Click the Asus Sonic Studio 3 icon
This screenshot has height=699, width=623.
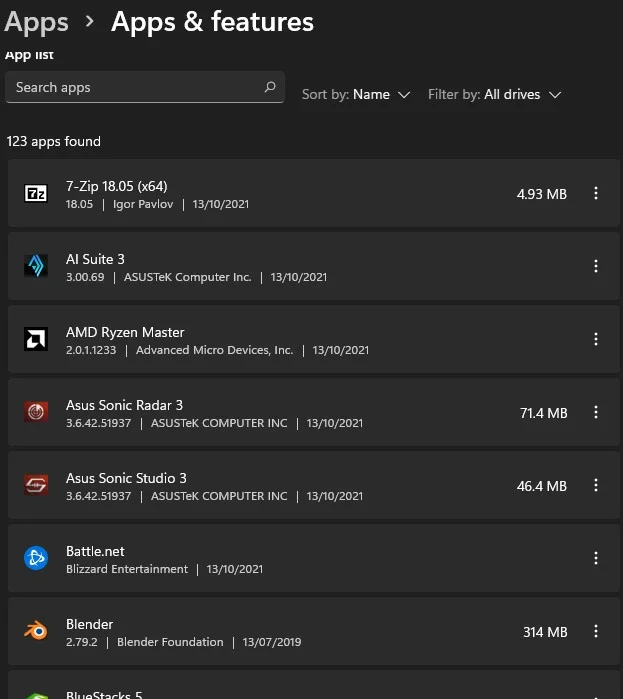coord(36,485)
